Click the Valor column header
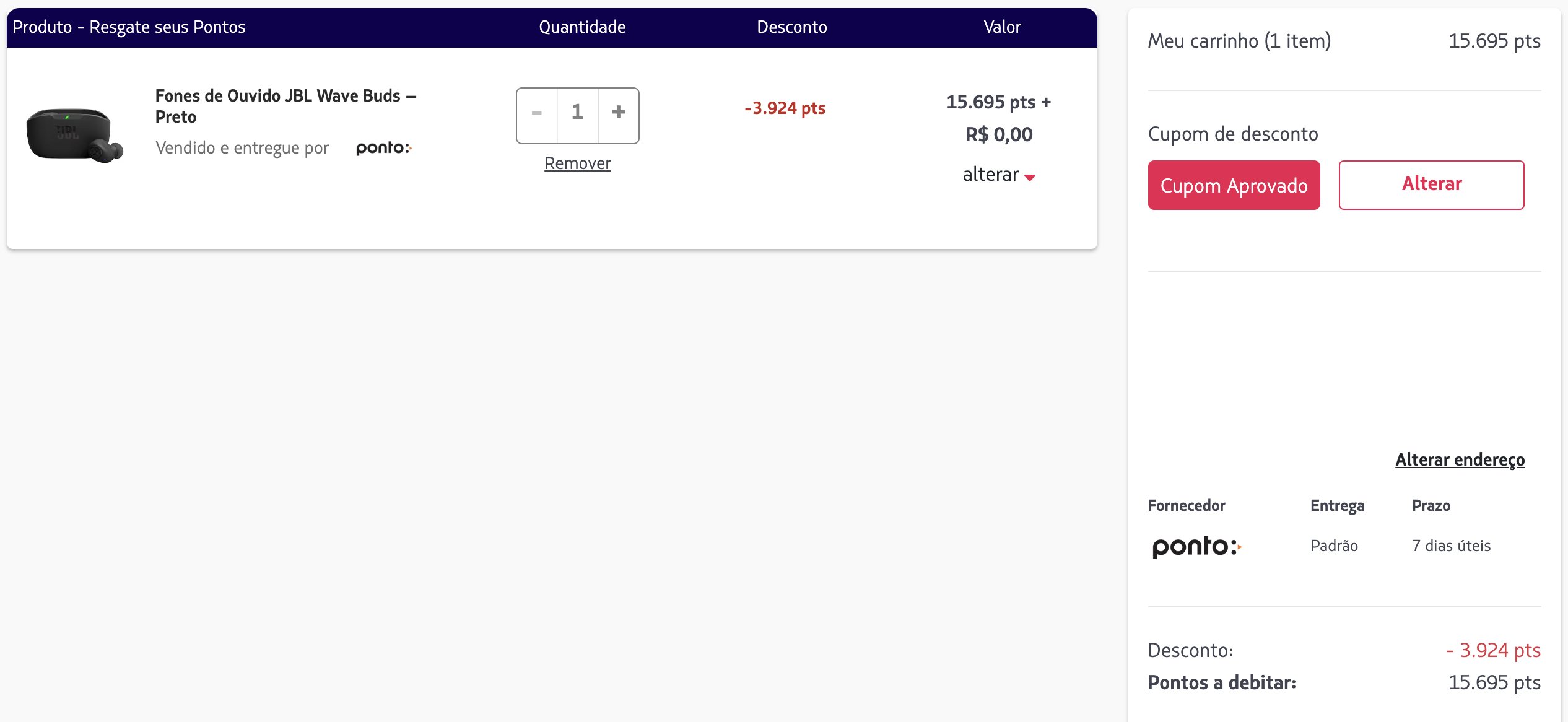Image resolution: width=1568 pixels, height=722 pixels. point(1002,27)
